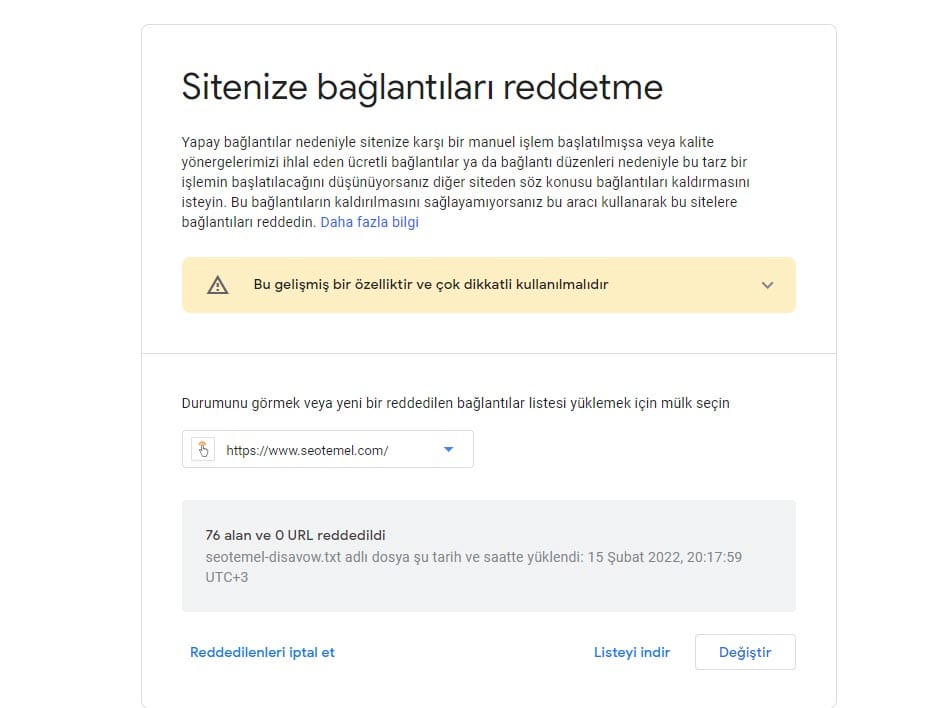Click the gray disavow status box
The height and width of the screenshot is (708, 943).
coord(488,556)
